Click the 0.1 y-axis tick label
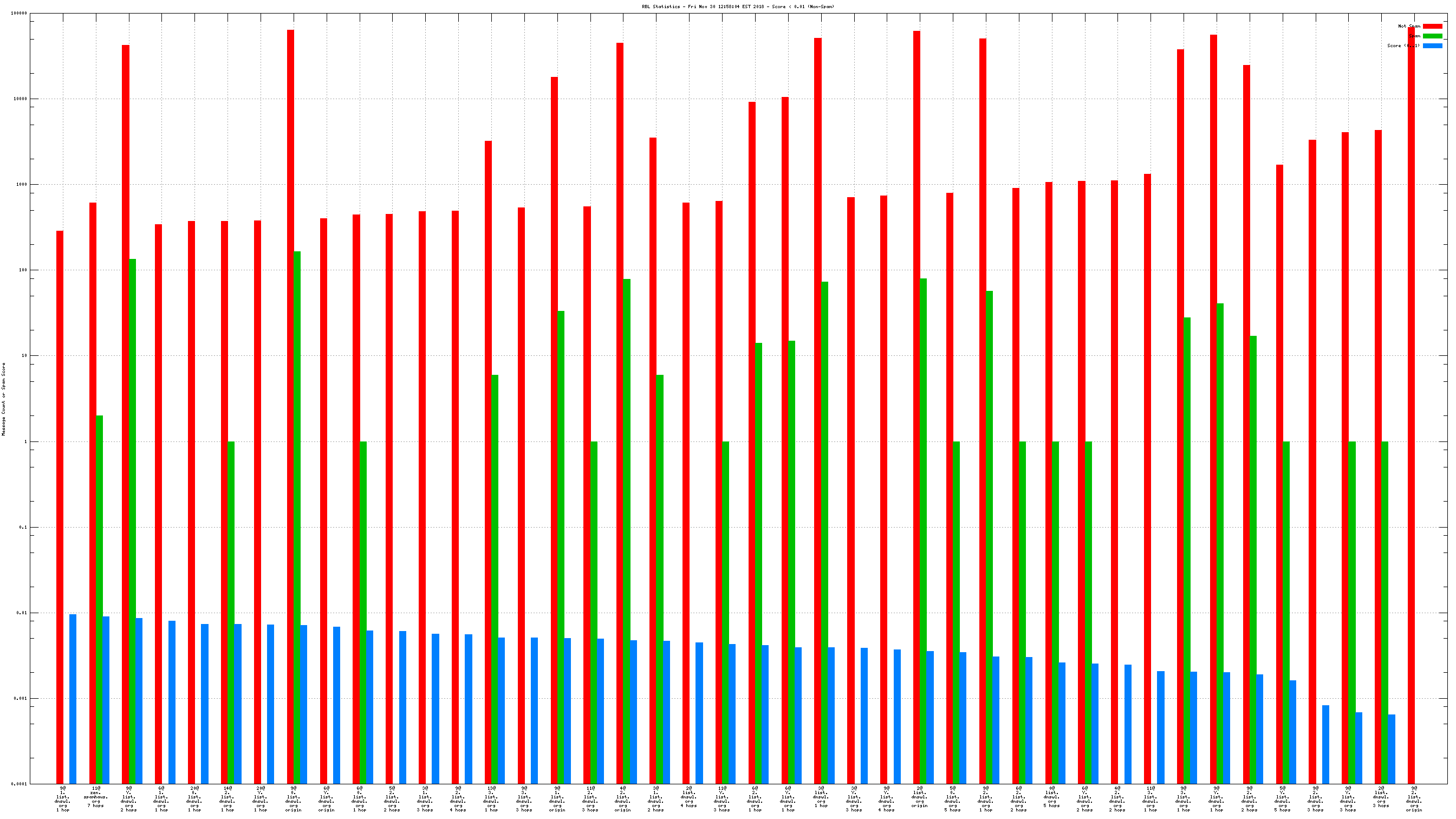Screen dimensions: 1456x819 point(23,528)
